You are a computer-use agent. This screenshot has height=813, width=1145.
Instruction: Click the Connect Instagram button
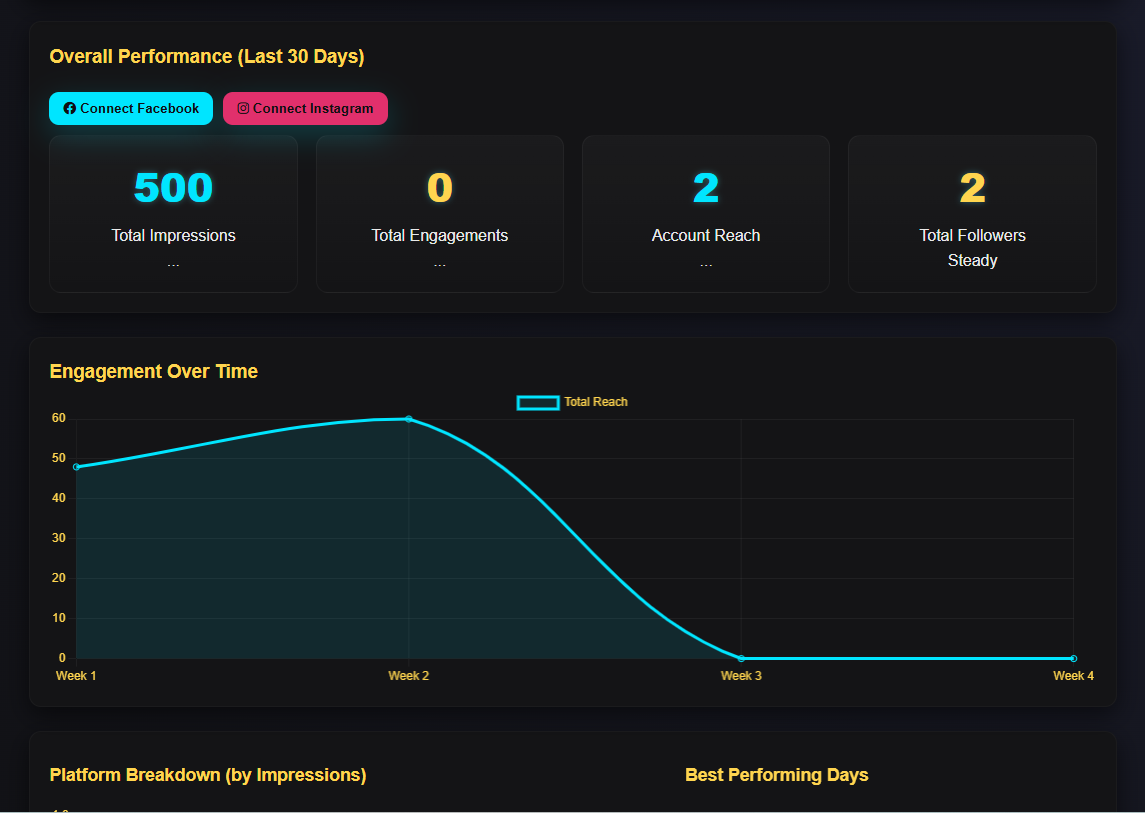(305, 108)
